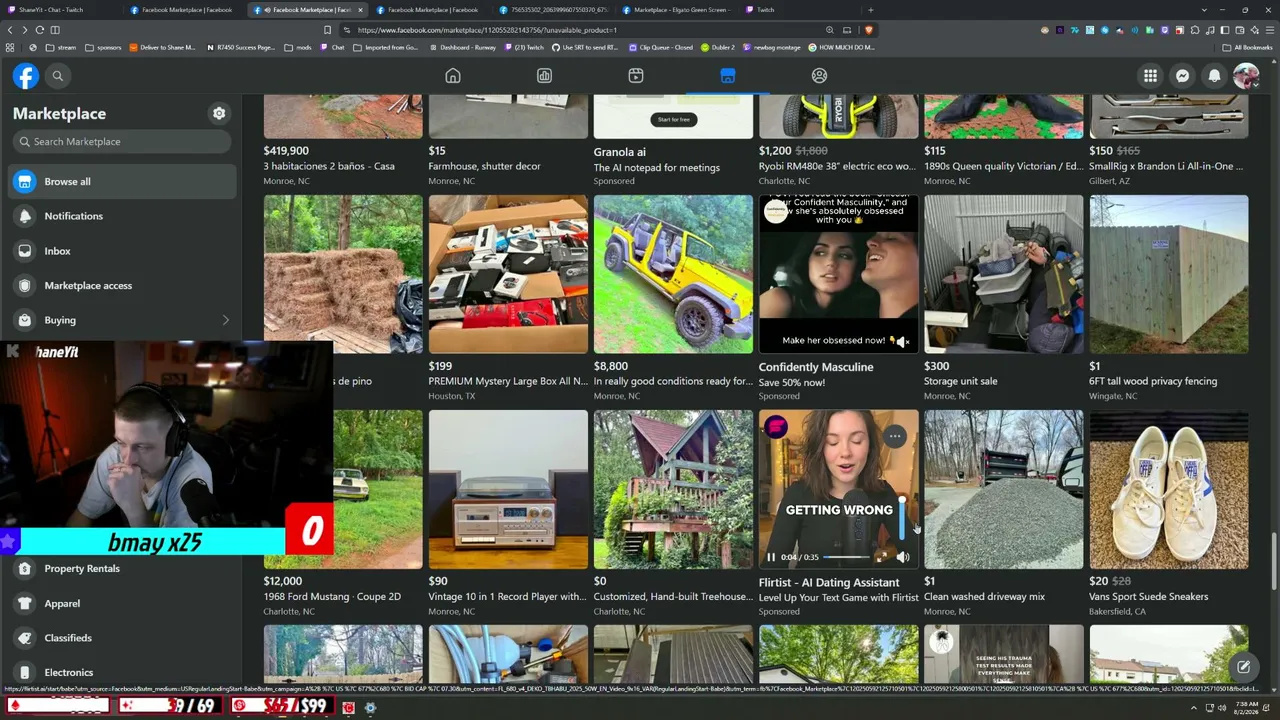Open the Facebook search magnifier icon
Screen dimensions: 1280x720
58,76
